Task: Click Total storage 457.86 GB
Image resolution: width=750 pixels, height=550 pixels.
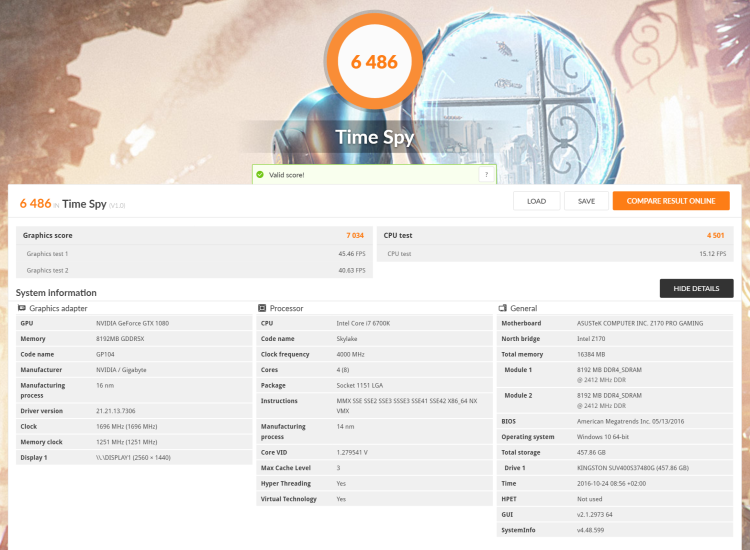Action: 591,452
